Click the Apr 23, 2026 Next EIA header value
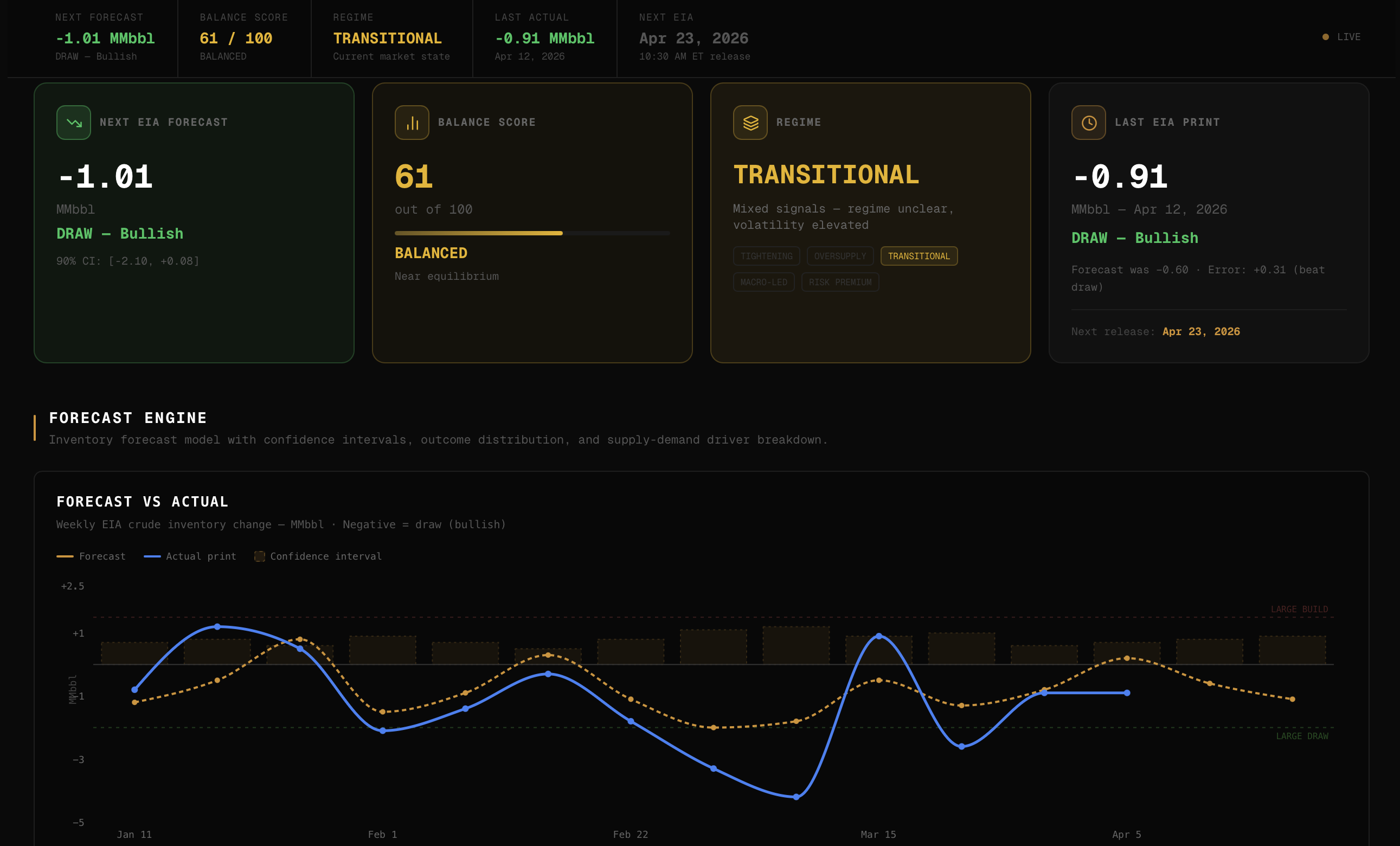 click(693, 39)
